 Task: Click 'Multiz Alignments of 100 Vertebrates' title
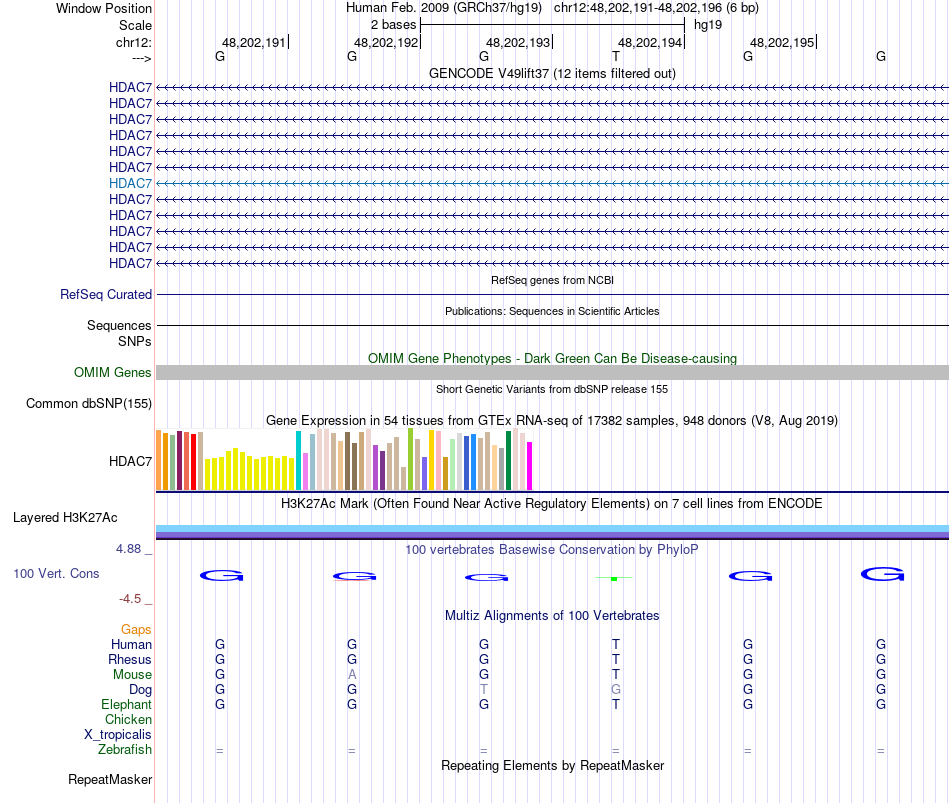(x=552, y=616)
